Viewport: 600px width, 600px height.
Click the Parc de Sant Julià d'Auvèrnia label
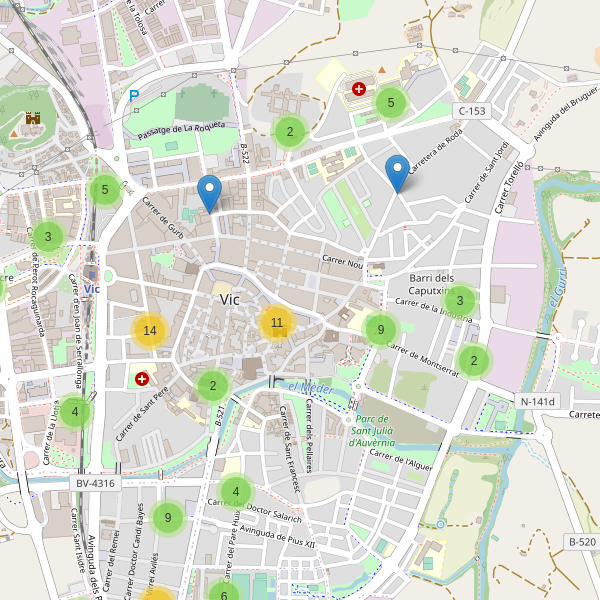(x=372, y=431)
